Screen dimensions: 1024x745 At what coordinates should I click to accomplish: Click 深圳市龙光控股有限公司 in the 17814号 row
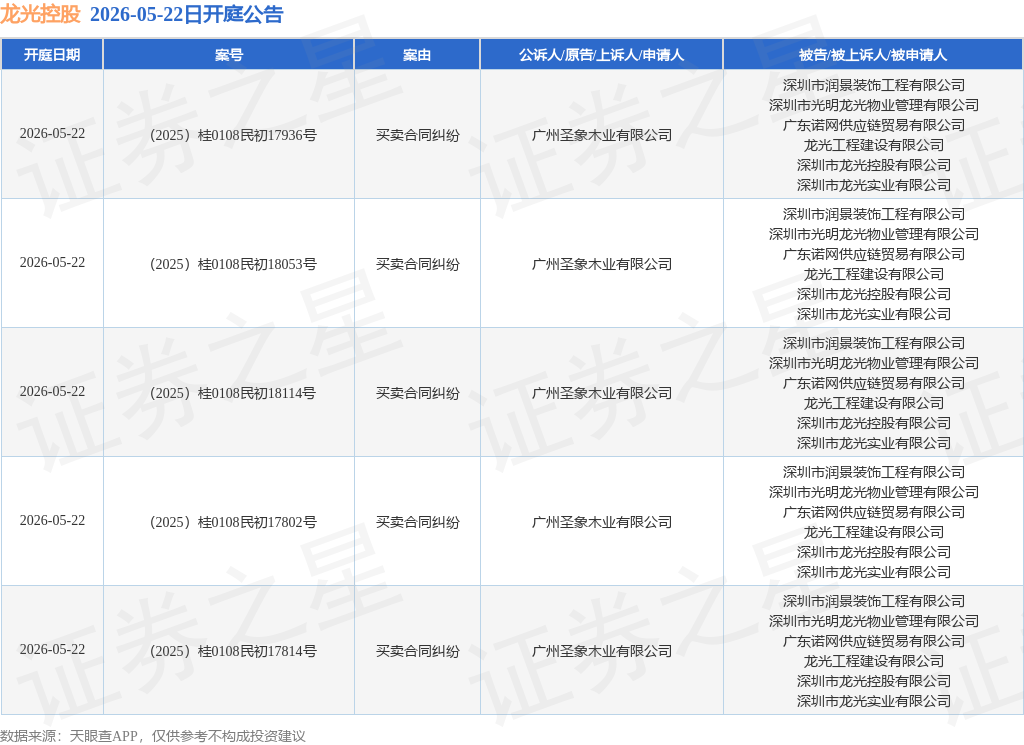(874, 681)
